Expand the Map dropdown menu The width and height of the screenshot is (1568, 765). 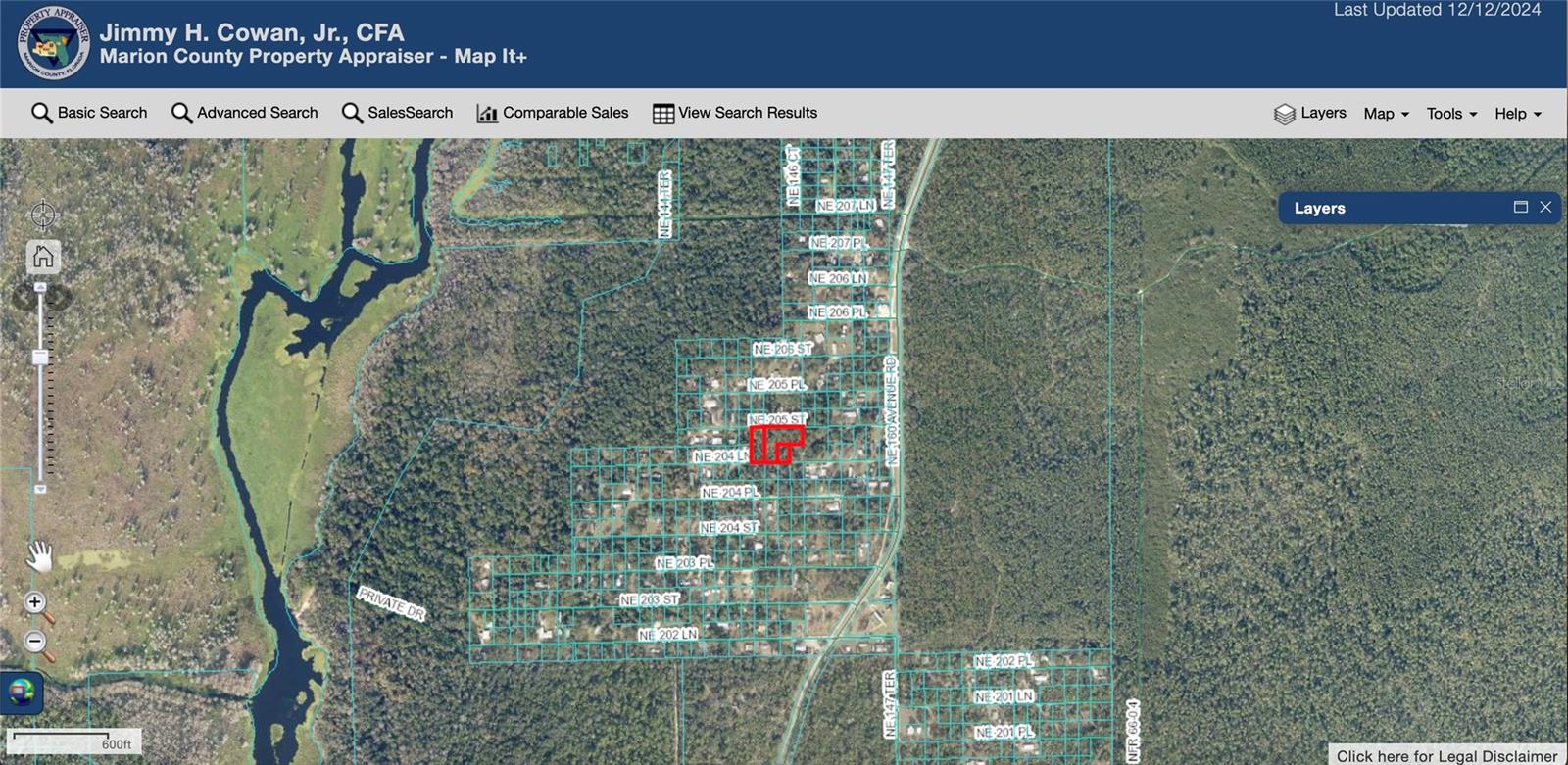tap(1386, 114)
